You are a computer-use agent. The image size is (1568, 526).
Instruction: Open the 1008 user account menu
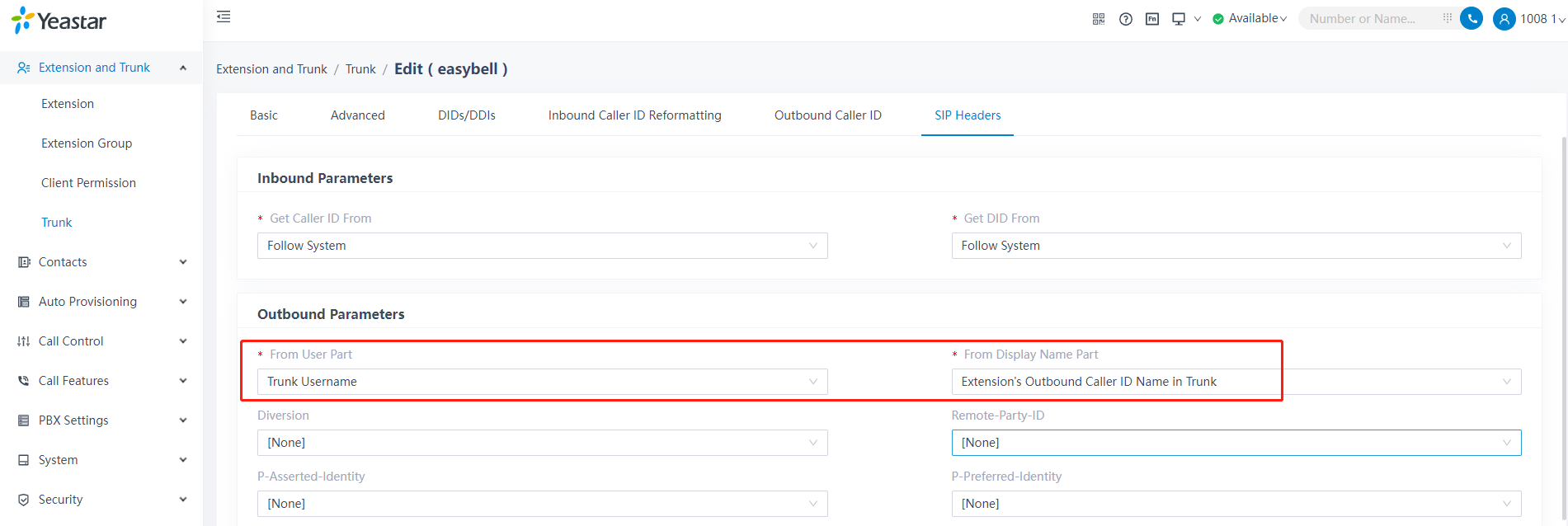pos(1542,19)
